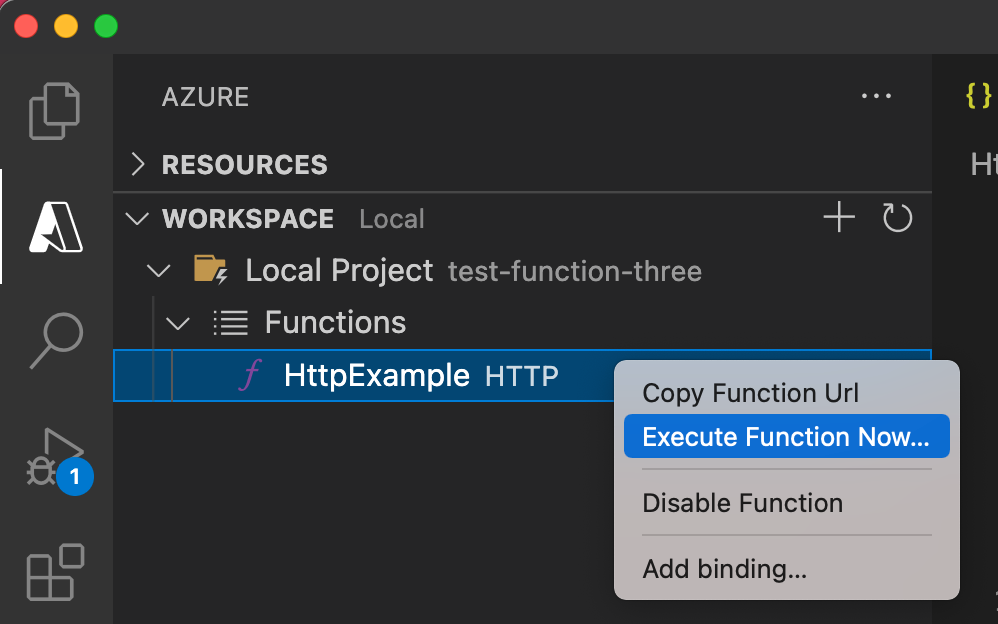998x624 pixels.
Task: Select Copy Function Url in the context menu
Action: point(750,393)
